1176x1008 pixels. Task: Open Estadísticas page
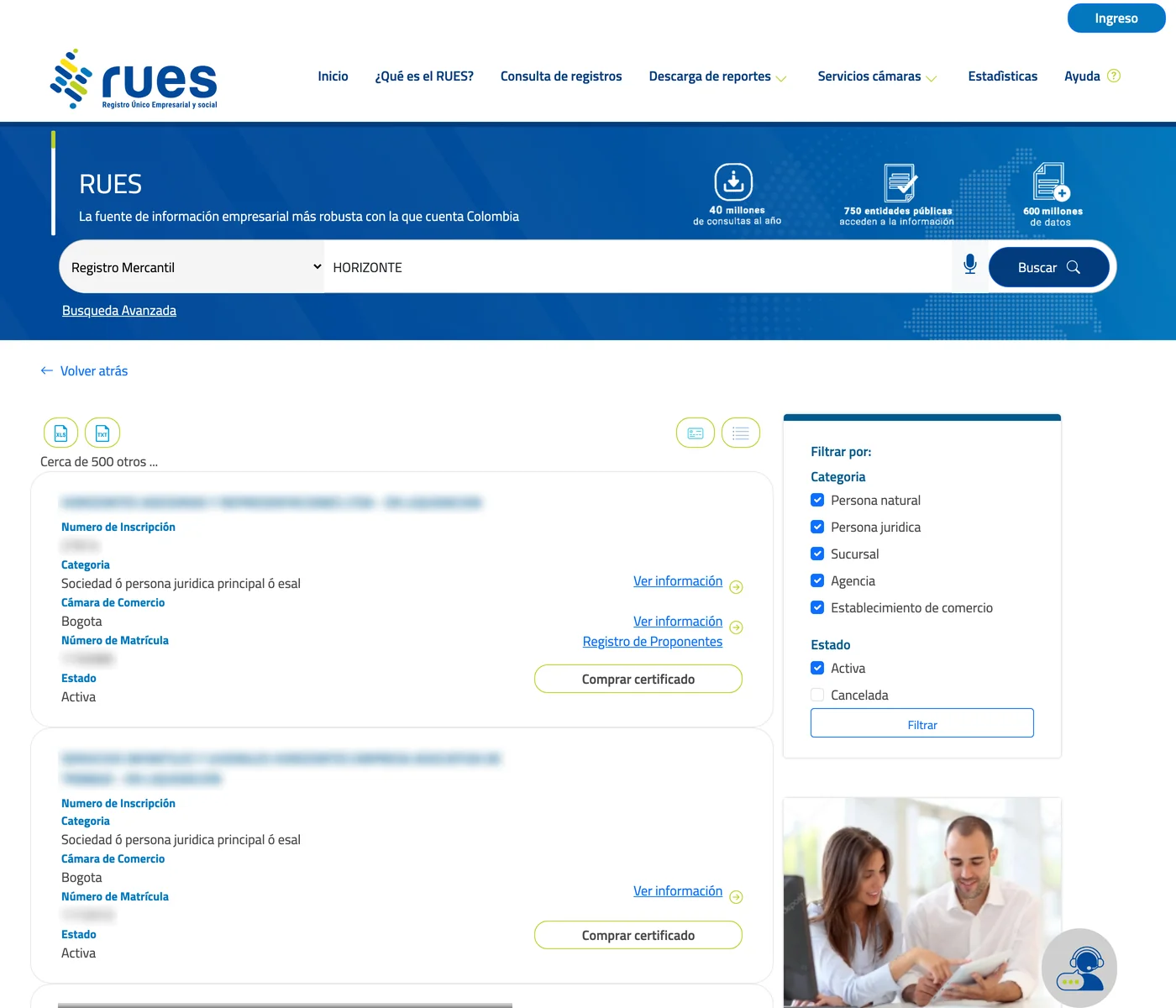click(1002, 76)
